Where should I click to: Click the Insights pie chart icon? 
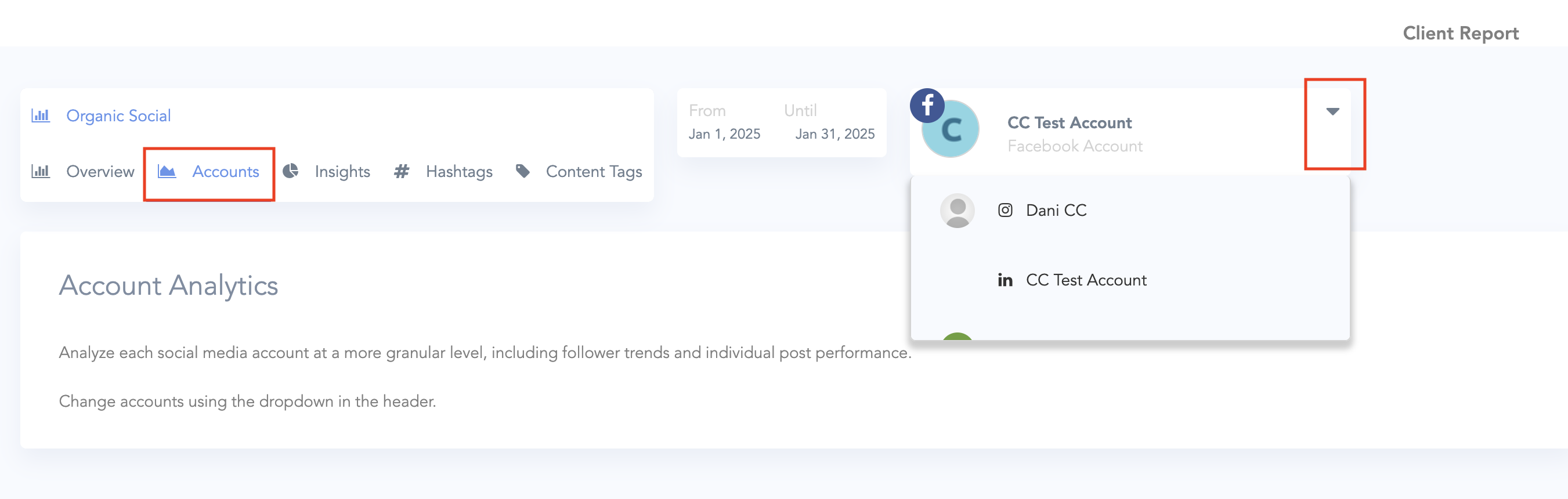291,171
